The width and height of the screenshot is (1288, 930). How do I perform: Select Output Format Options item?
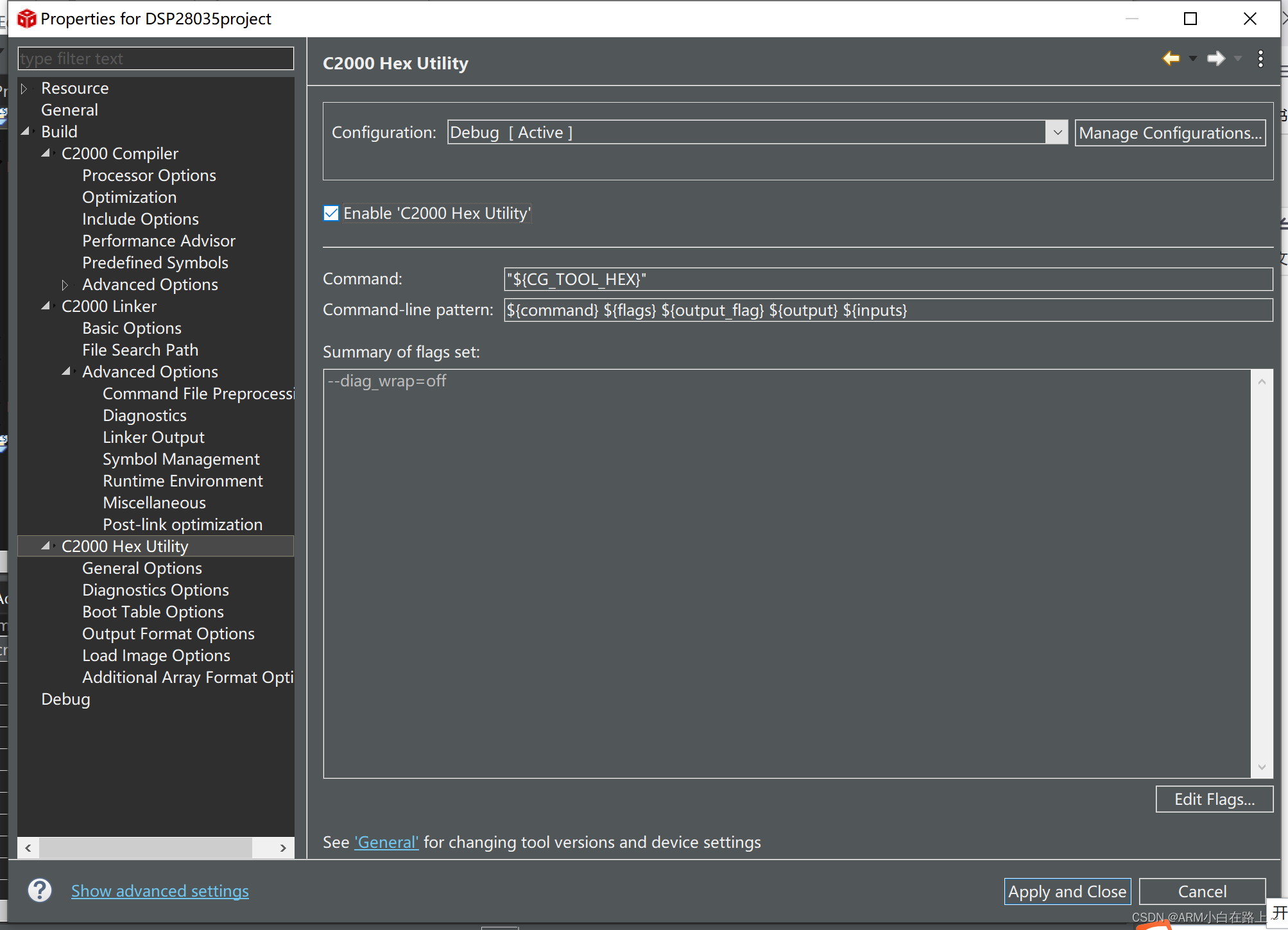(168, 633)
